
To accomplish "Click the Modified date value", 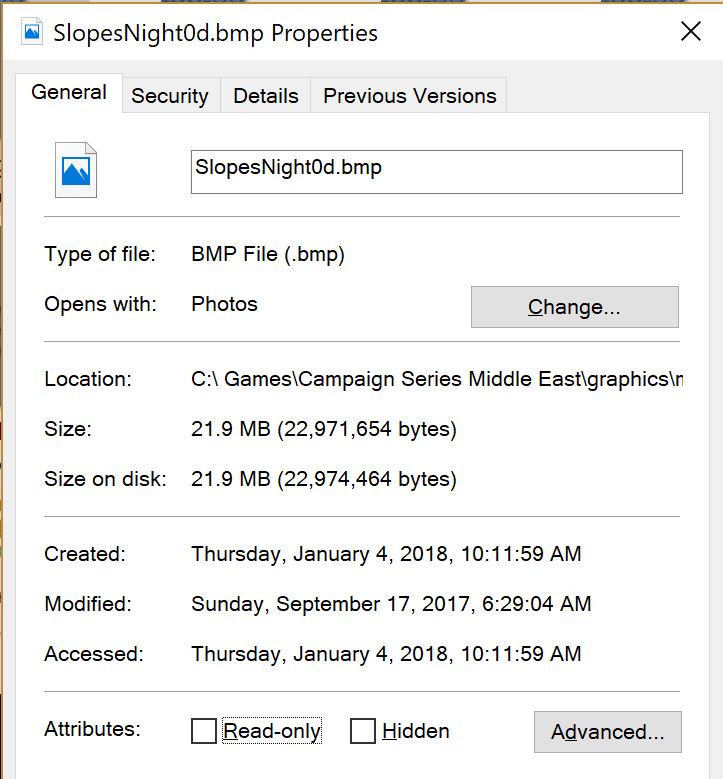I will [391, 604].
